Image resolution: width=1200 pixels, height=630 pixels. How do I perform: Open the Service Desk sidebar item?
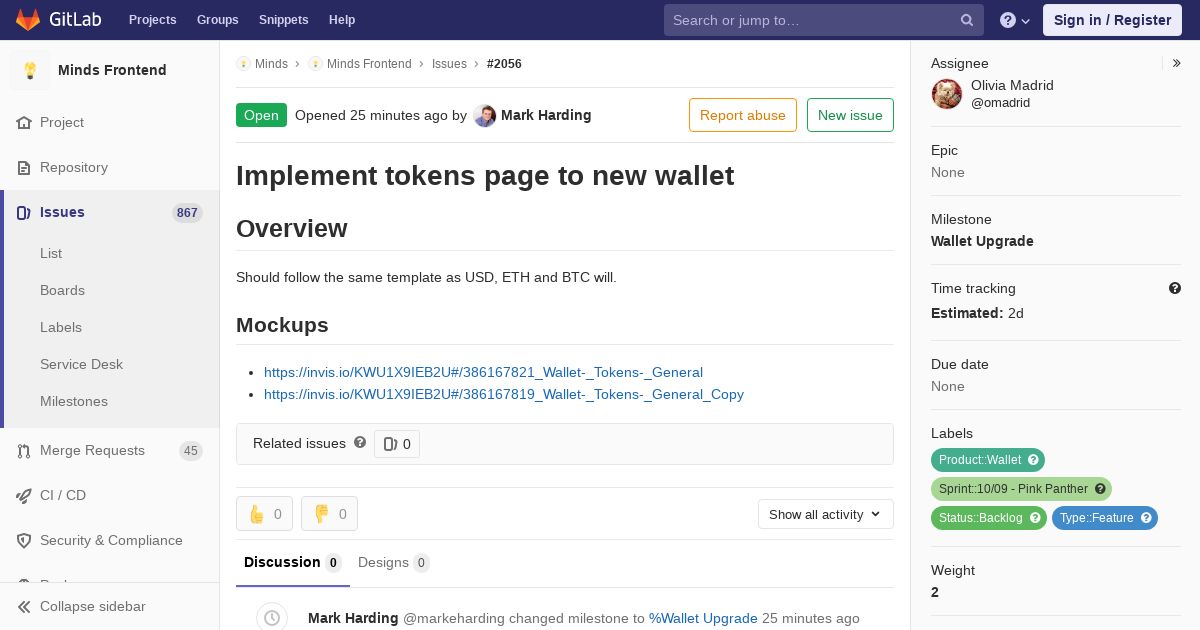point(81,365)
